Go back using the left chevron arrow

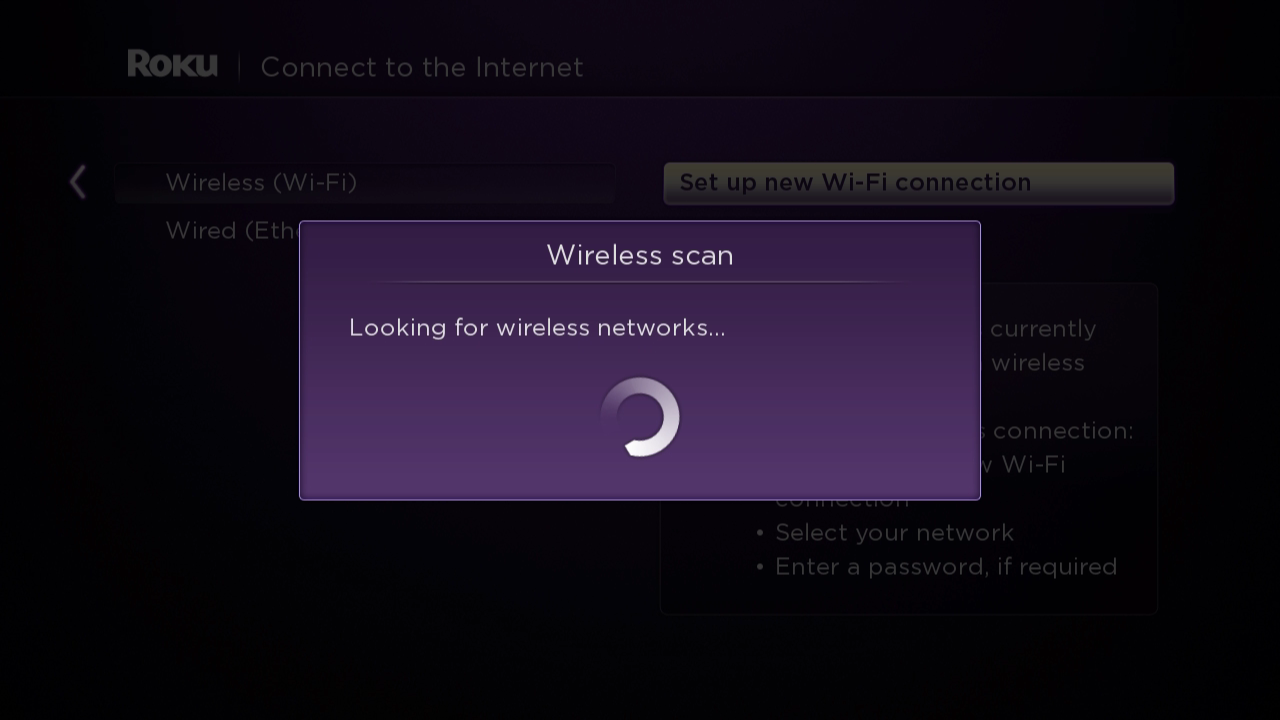click(78, 182)
